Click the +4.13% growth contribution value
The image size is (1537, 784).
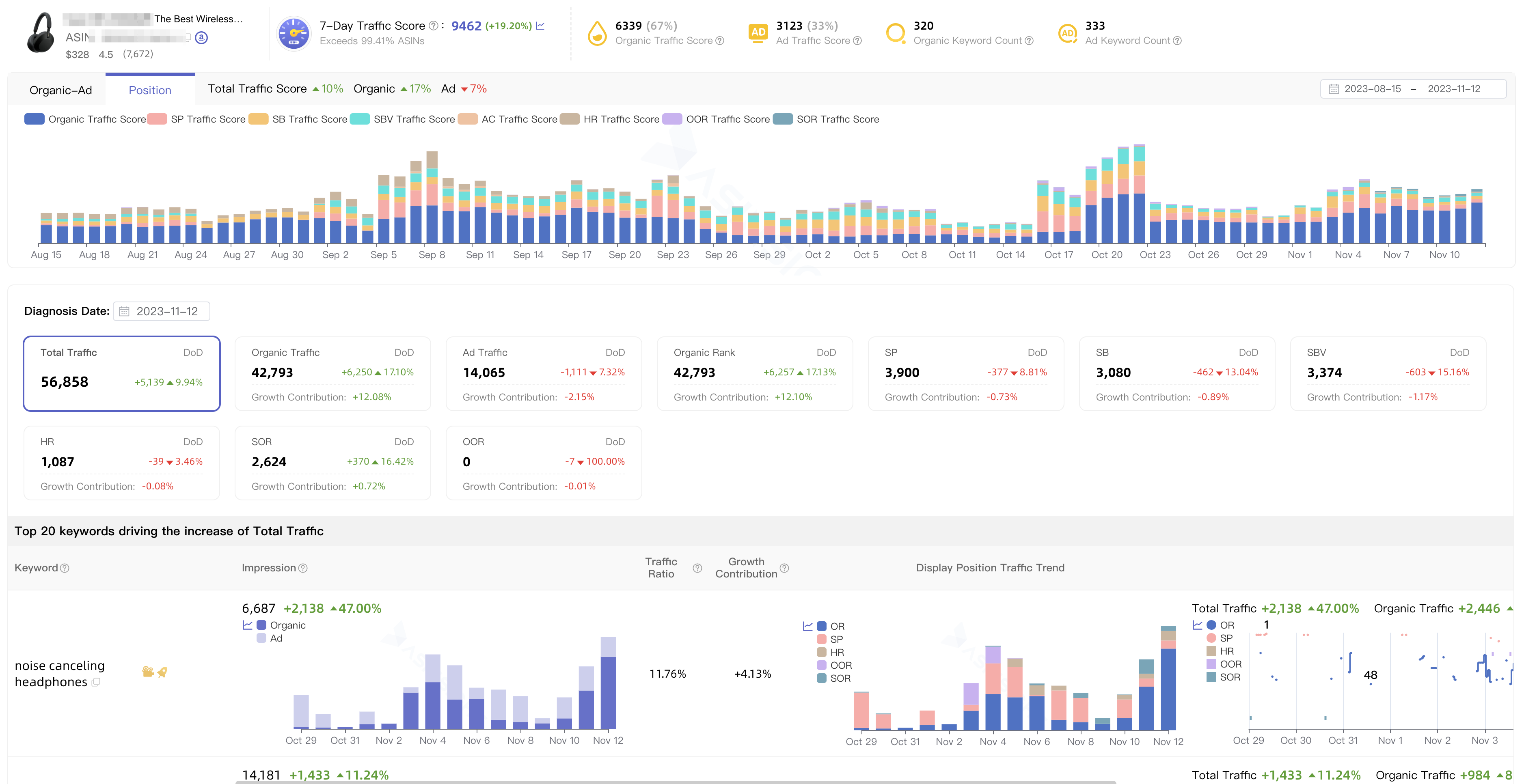[x=752, y=674]
